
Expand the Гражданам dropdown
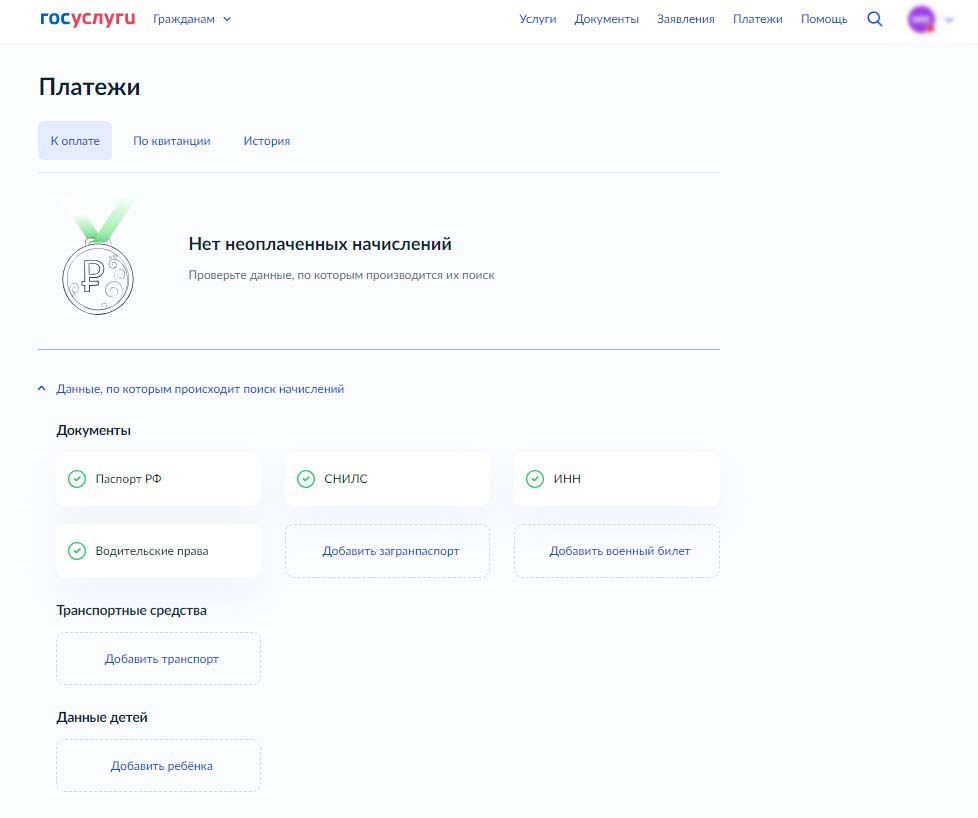click(x=192, y=19)
